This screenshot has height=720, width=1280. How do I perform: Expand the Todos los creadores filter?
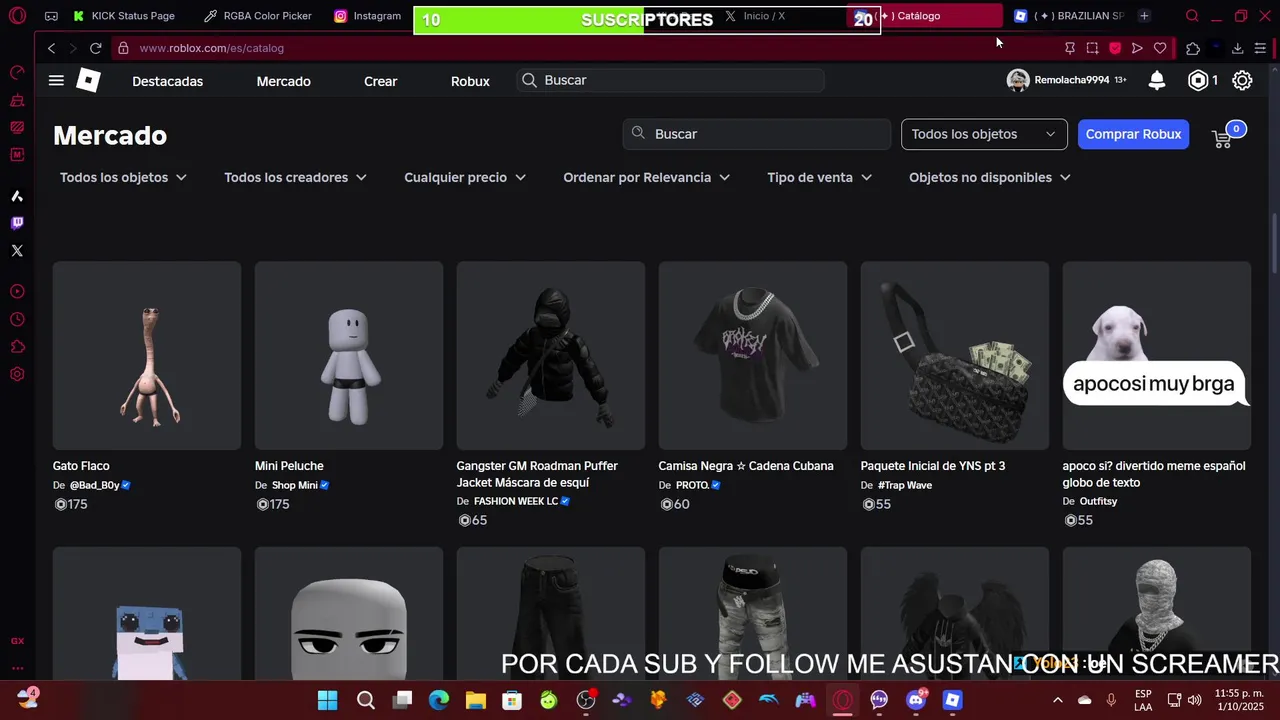pyautogui.click(x=295, y=177)
